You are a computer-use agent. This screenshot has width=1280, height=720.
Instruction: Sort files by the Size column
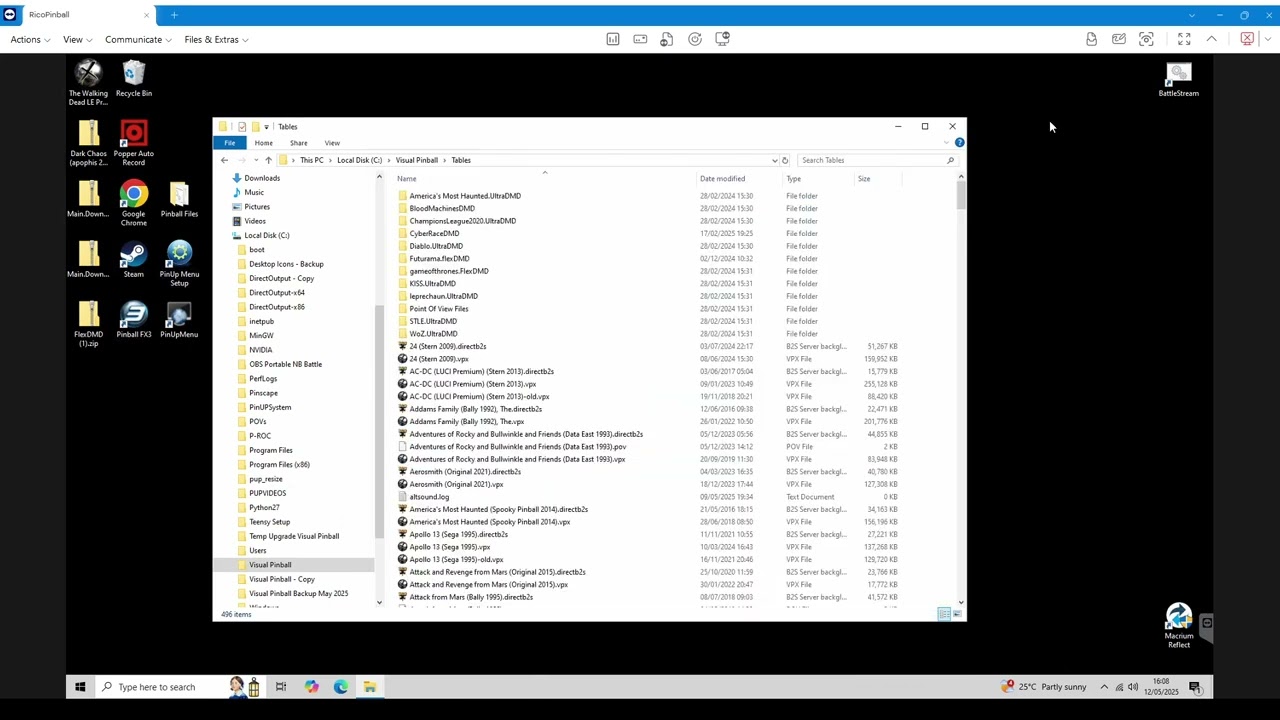(x=864, y=179)
